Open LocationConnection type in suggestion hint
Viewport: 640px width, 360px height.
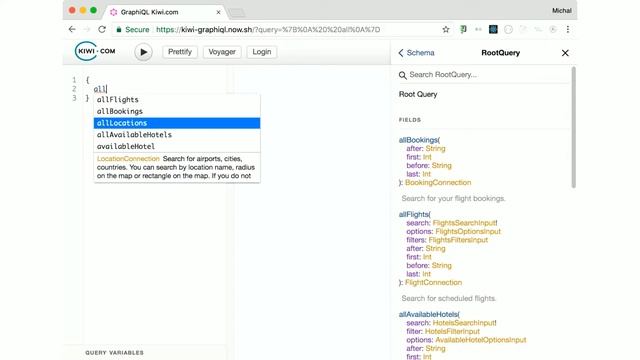(x=128, y=159)
